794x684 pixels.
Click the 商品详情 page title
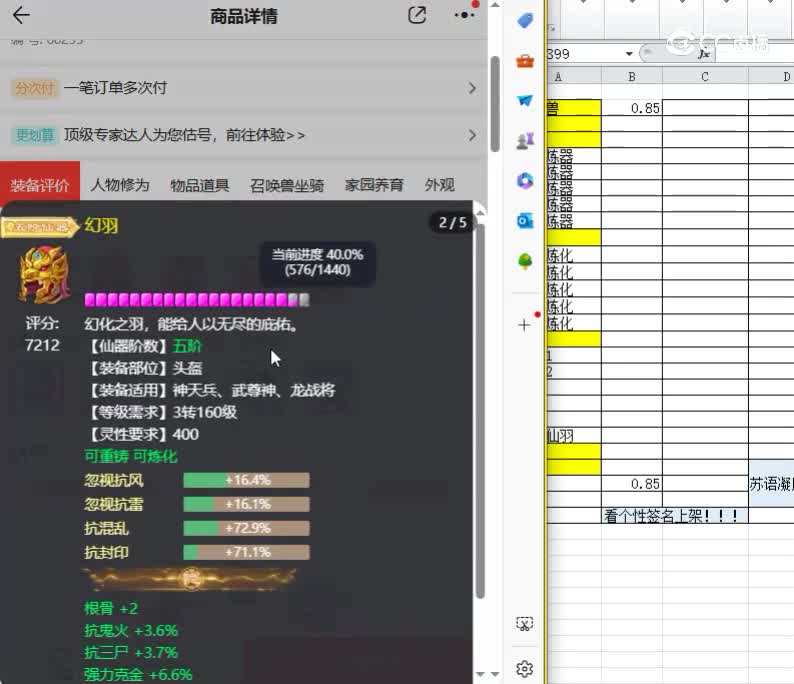[x=244, y=16]
